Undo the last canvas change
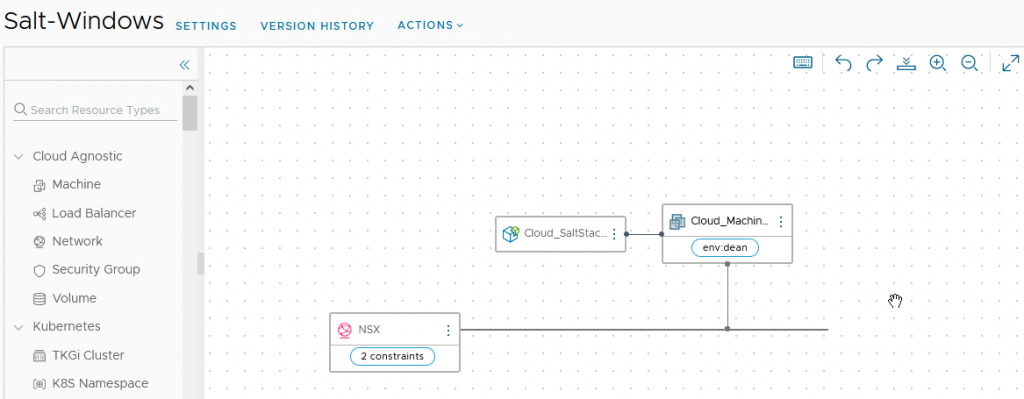 843,63
